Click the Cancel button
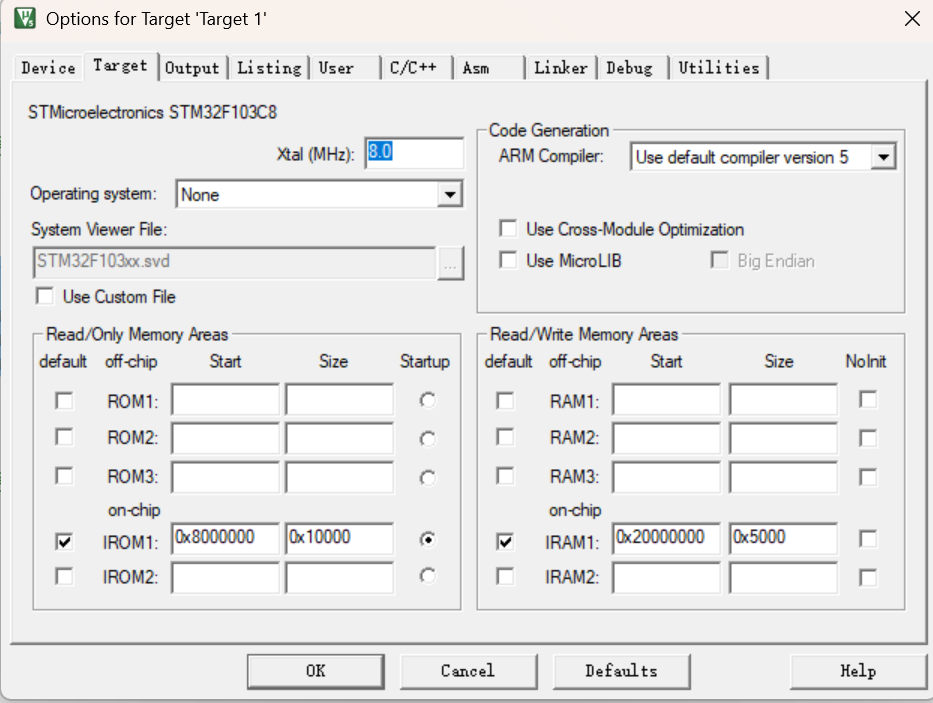Image resolution: width=933 pixels, height=703 pixels. [468, 671]
